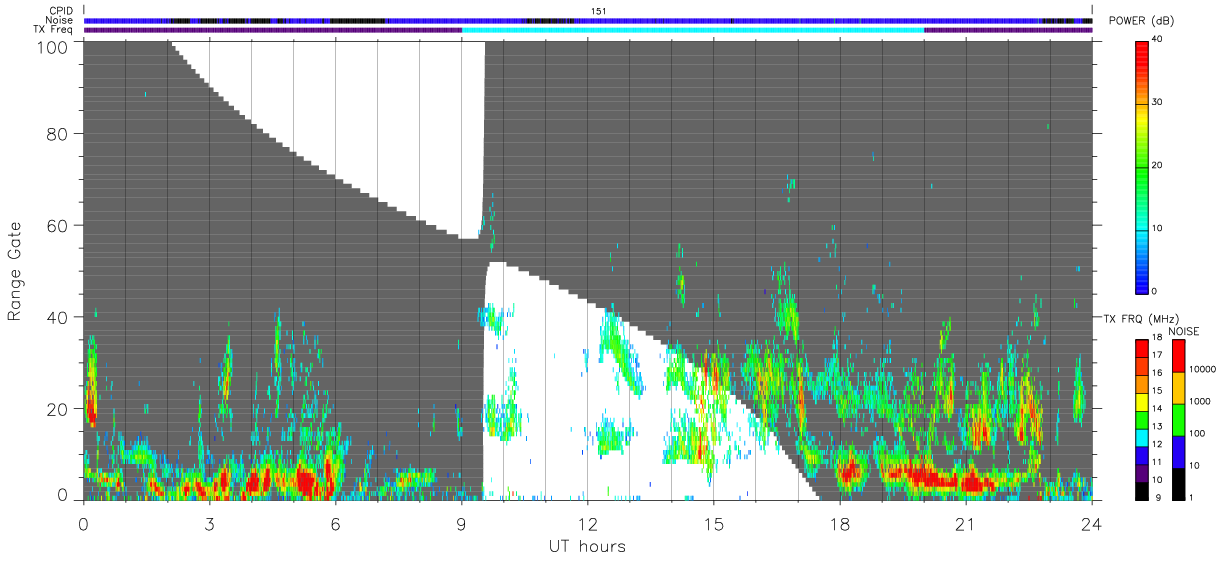Click the 0 range gate tick label

(x=62, y=494)
